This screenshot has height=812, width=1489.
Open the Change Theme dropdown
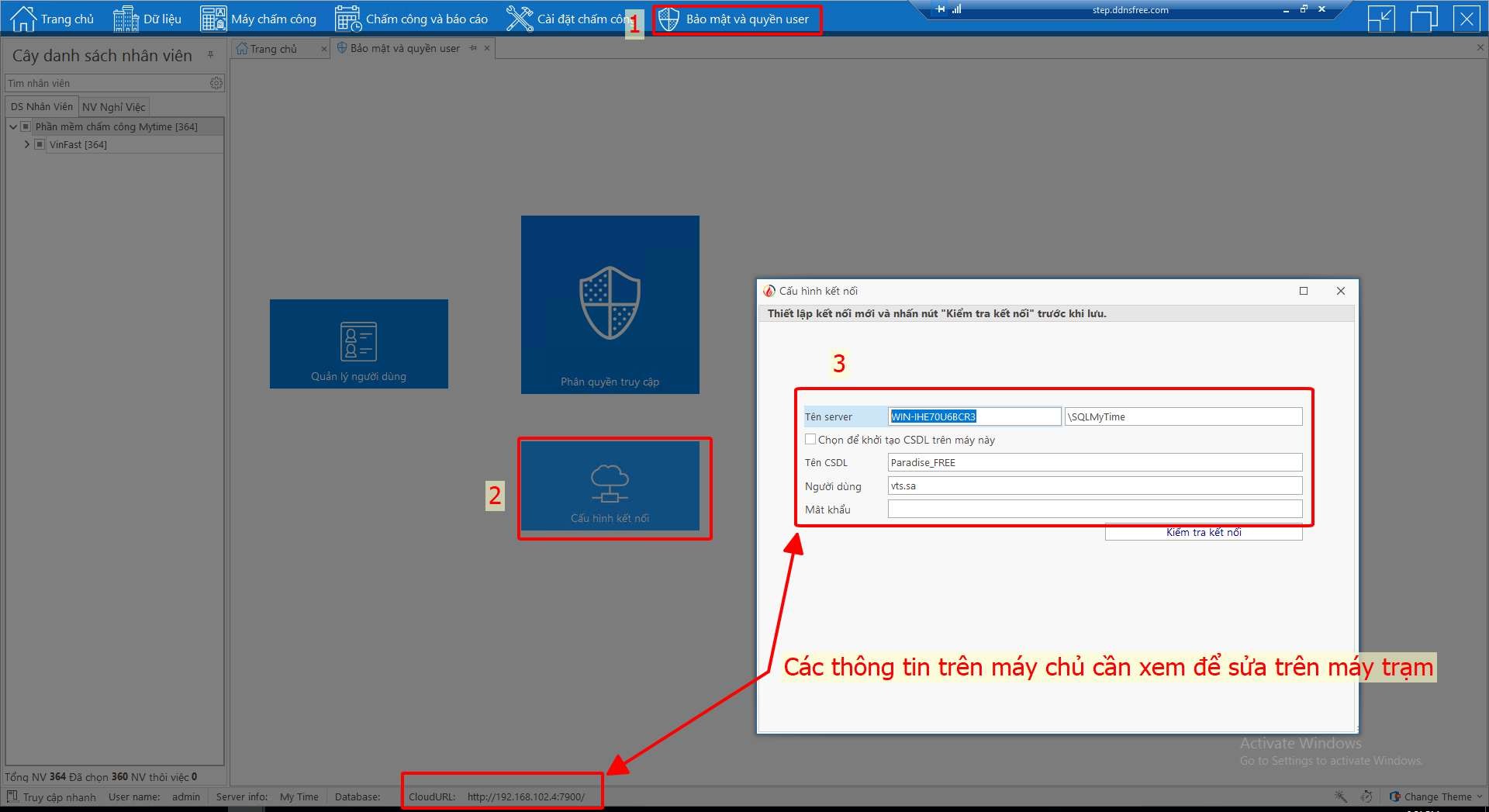point(1436,796)
